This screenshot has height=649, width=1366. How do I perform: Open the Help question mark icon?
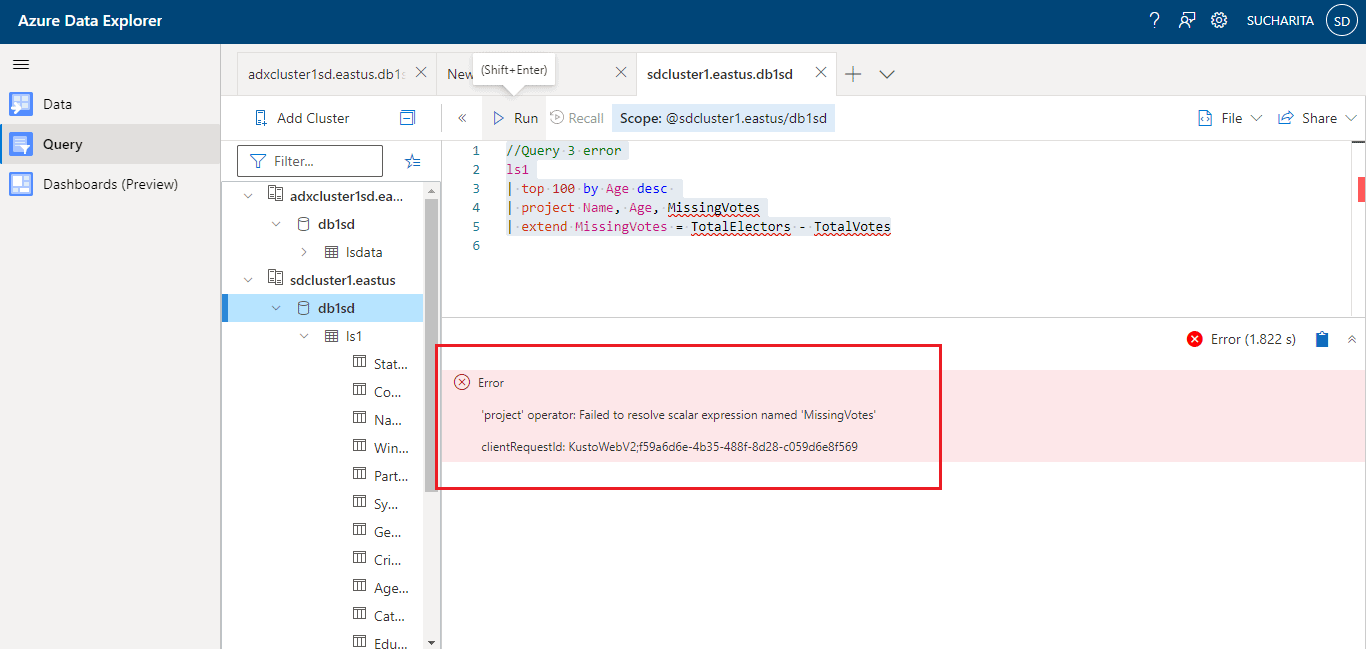(1154, 19)
